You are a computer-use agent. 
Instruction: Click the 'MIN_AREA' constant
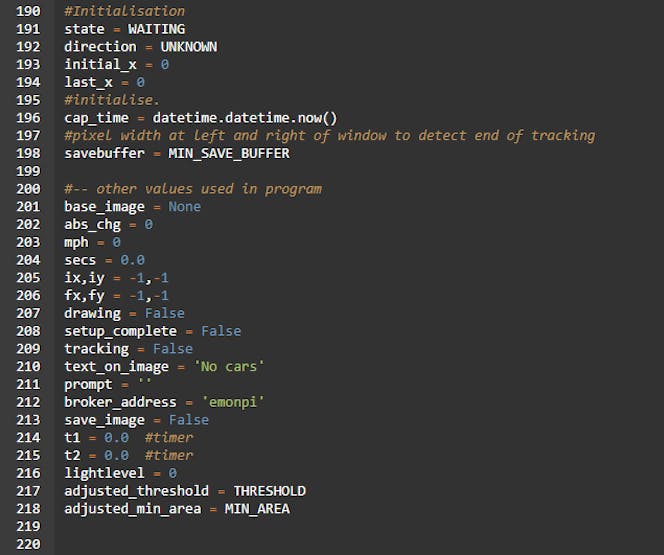(x=257, y=509)
